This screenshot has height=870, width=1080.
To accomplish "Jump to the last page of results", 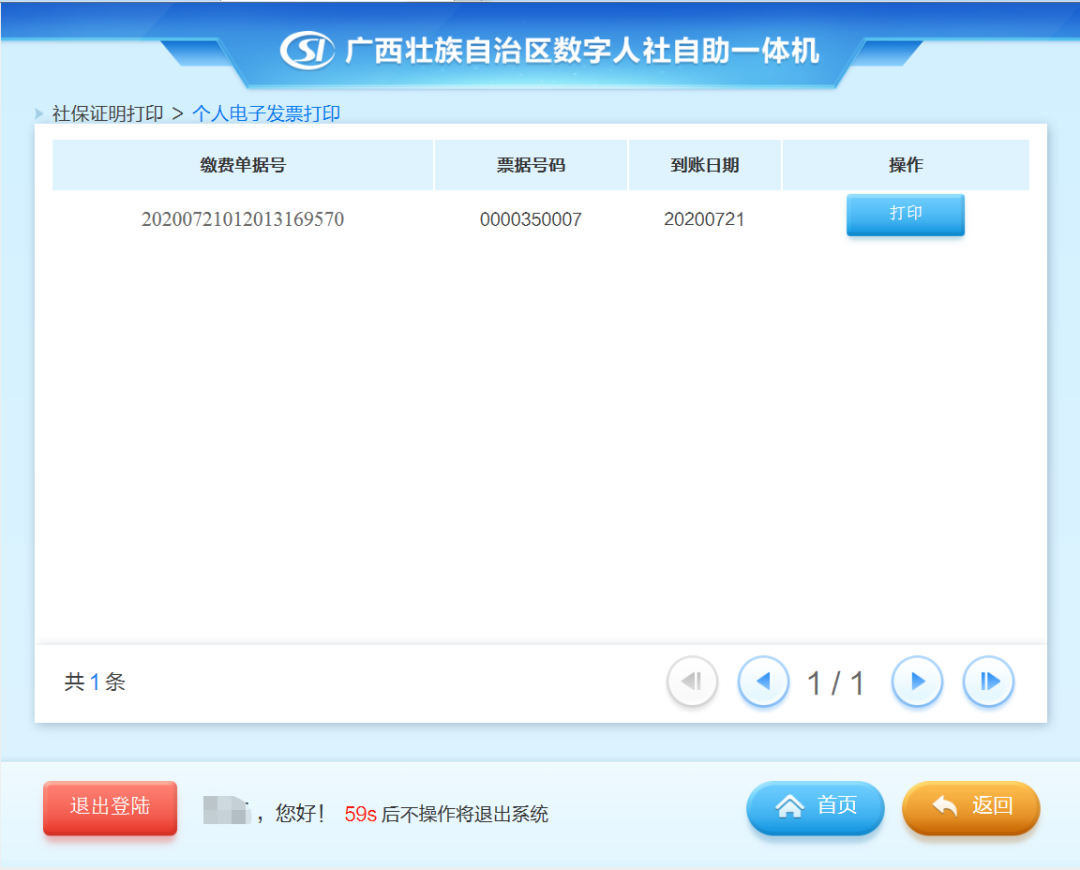I will (988, 682).
